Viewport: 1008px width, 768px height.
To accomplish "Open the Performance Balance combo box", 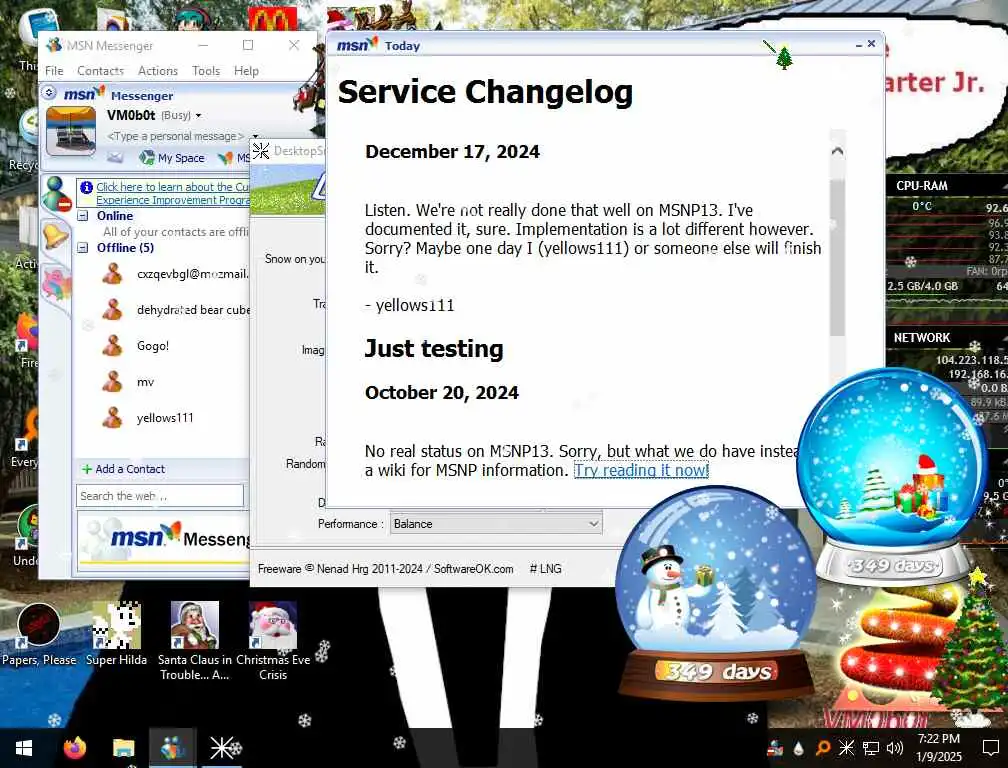I will pyautogui.click(x=496, y=524).
